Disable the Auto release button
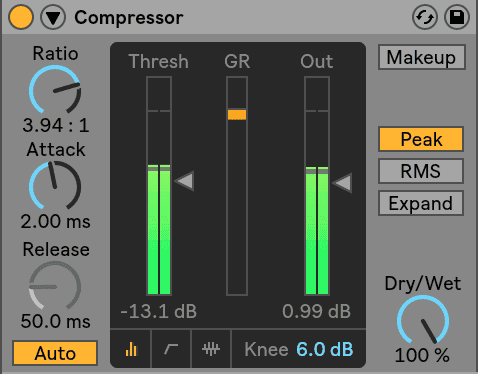The height and width of the screenshot is (374, 478). pyautogui.click(x=55, y=353)
